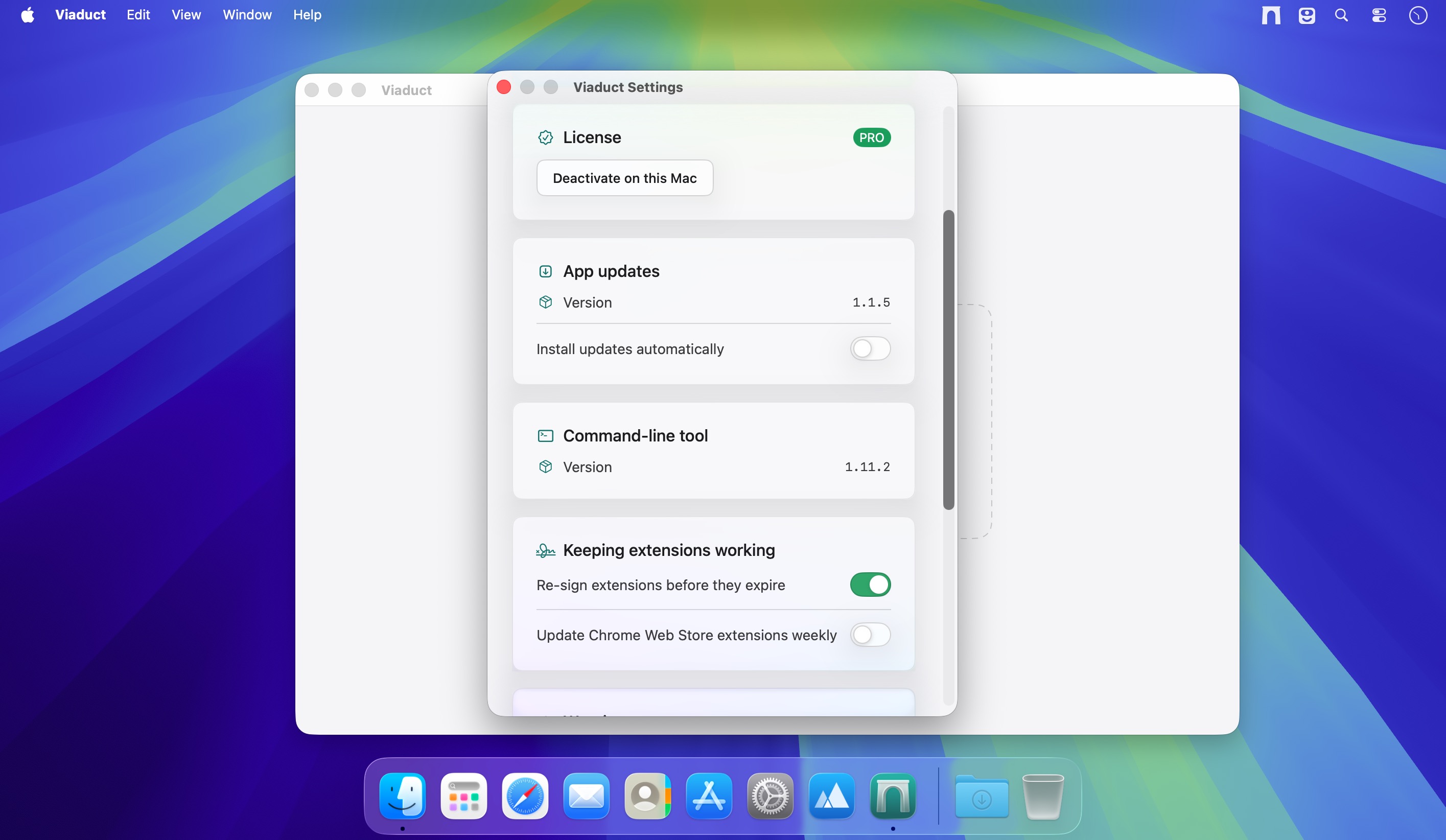Open Contacts from the Dock
The width and height of the screenshot is (1446, 840).
coord(648,796)
